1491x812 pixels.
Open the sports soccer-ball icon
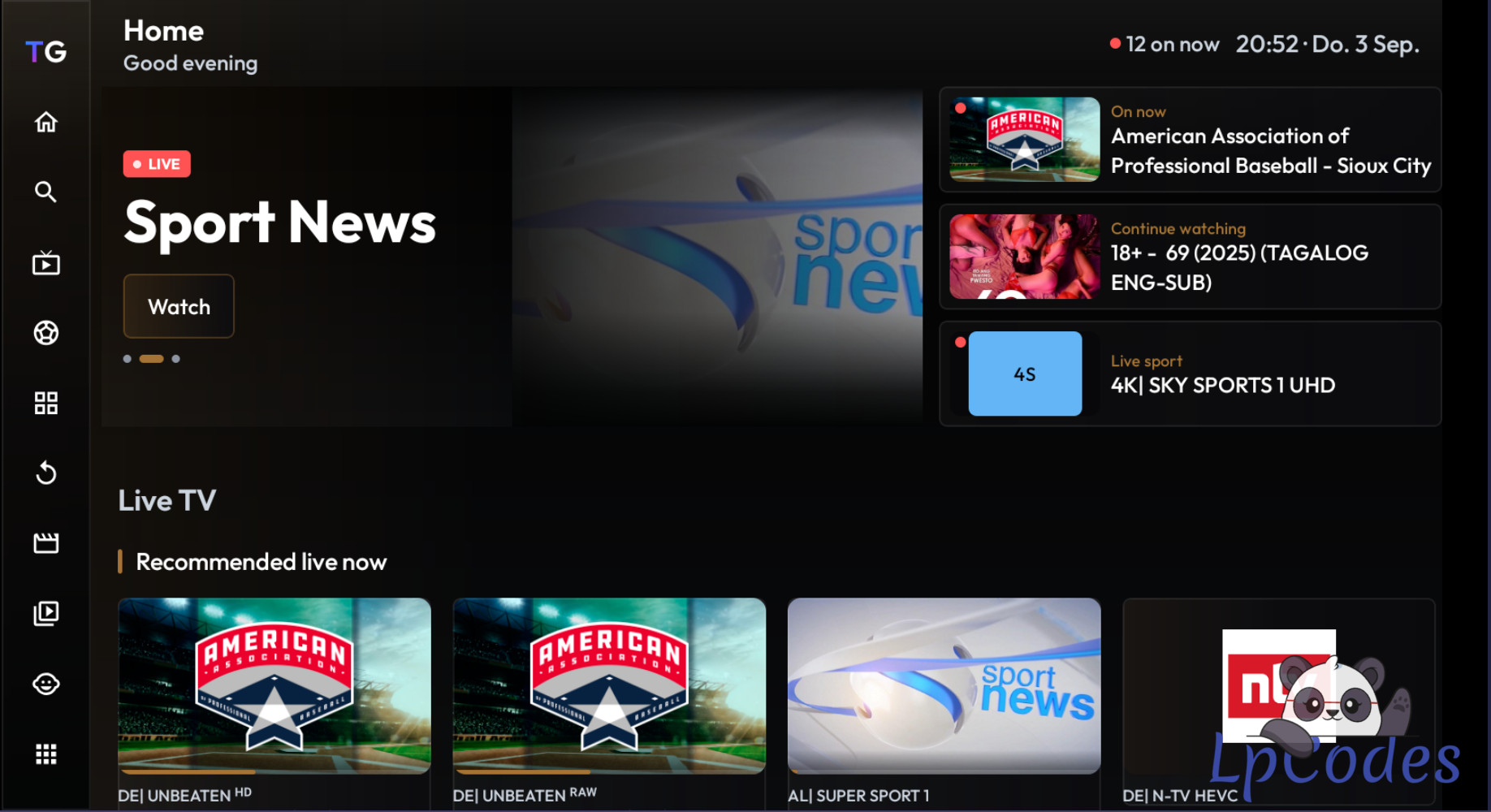(46, 333)
